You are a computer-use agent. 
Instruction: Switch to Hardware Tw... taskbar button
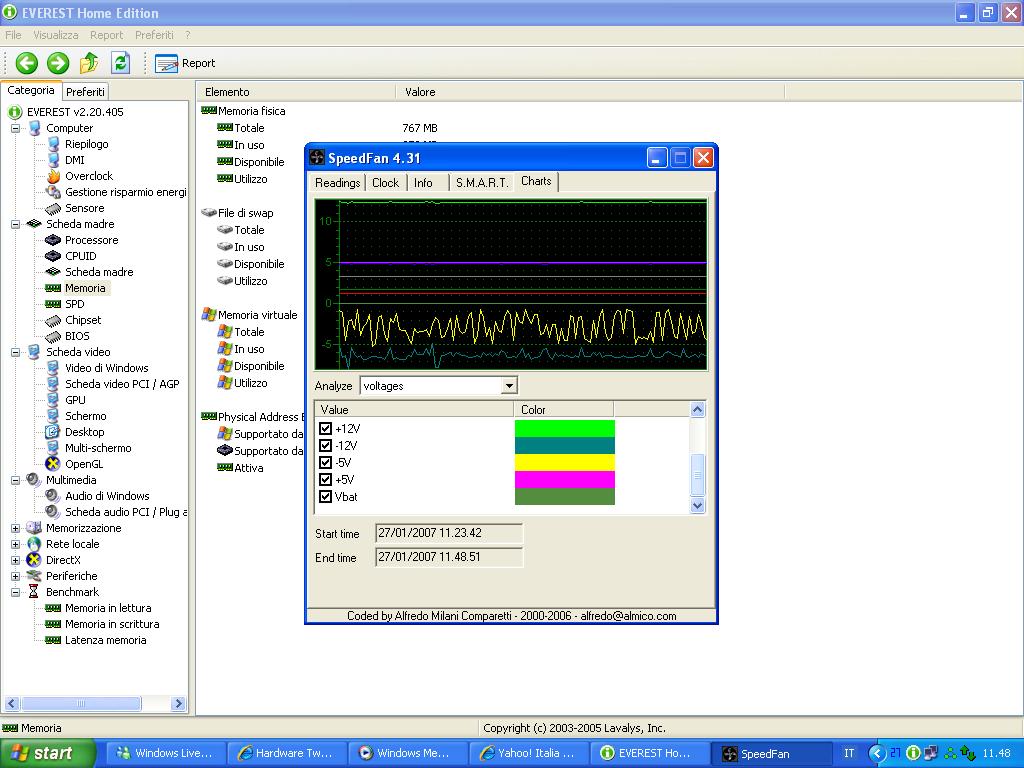click(286, 753)
